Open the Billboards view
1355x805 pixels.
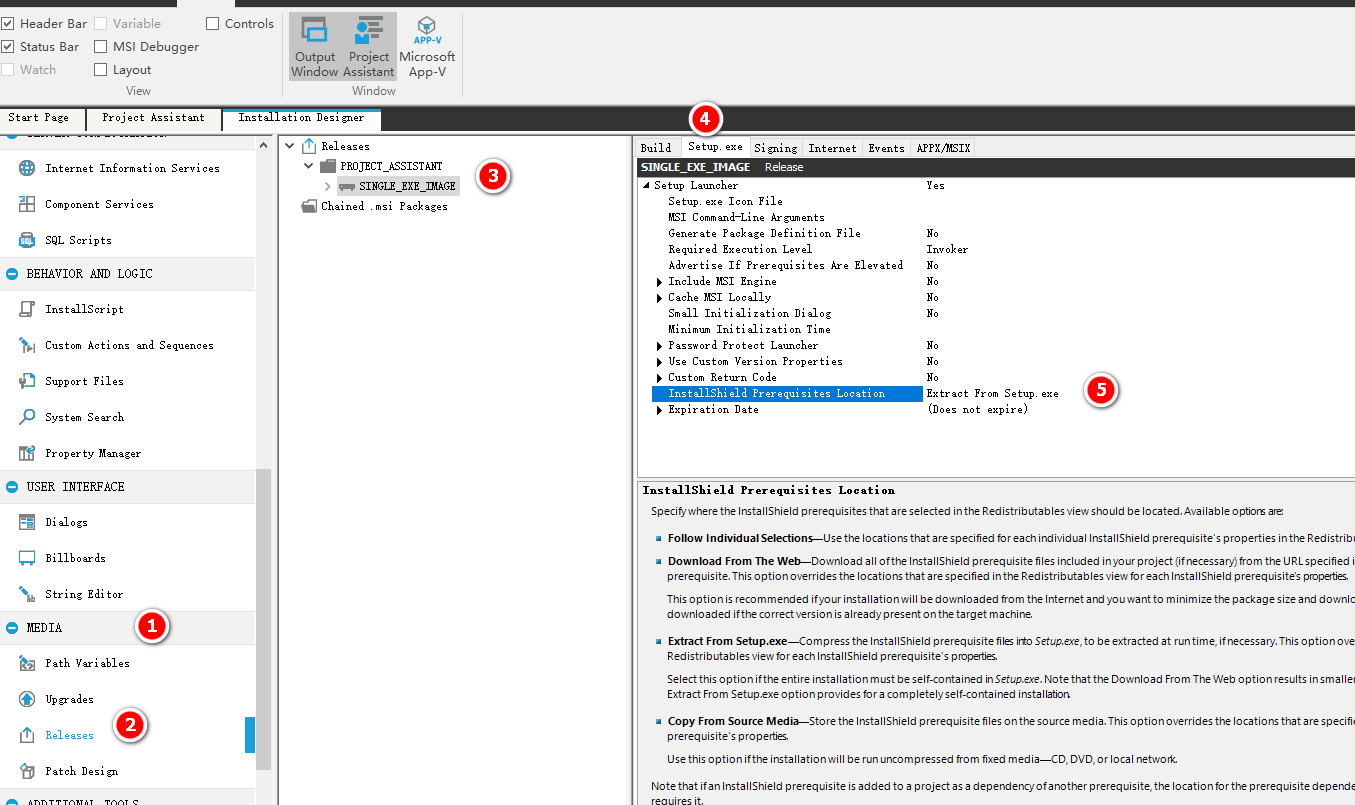(x=75, y=558)
